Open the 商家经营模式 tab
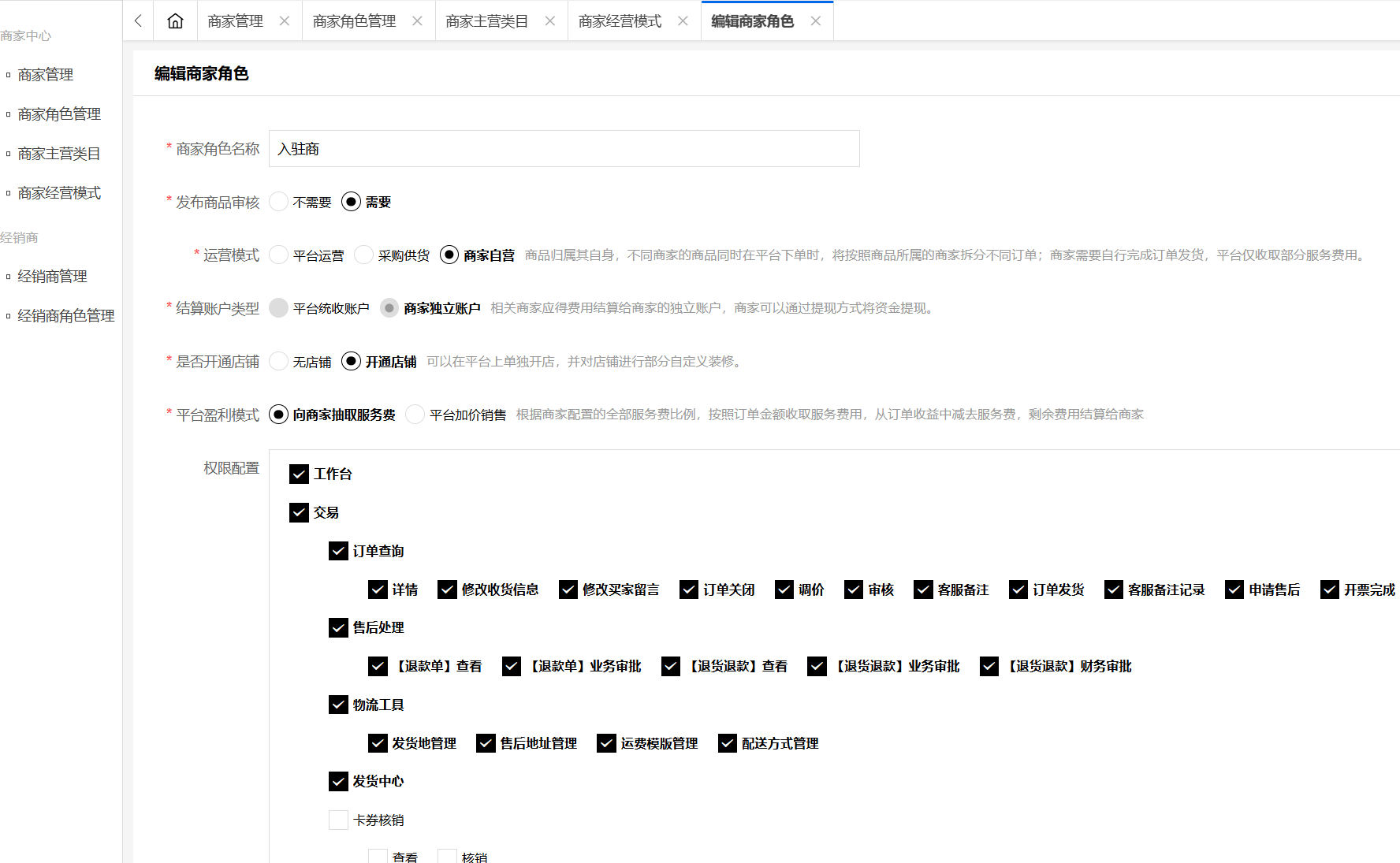 (x=620, y=21)
